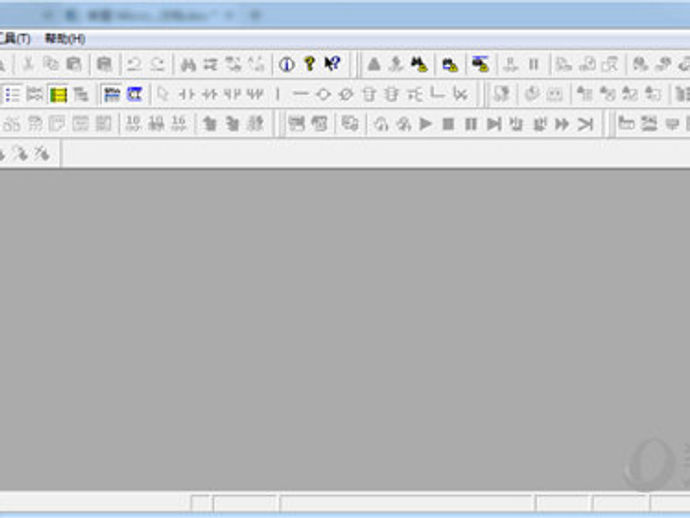The image size is (690, 518).
Task: Click the L-shaped branch line icon
Action: click(x=437, y=93)
